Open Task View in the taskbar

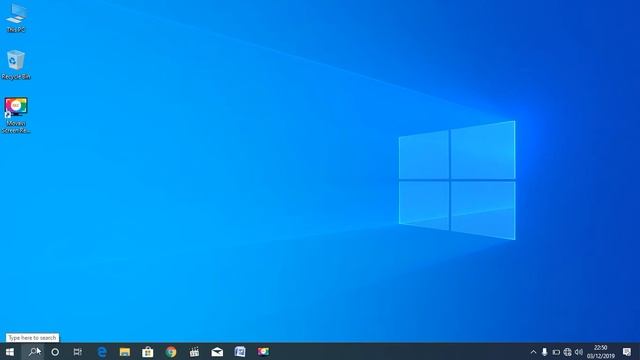(x=78, y=352)
